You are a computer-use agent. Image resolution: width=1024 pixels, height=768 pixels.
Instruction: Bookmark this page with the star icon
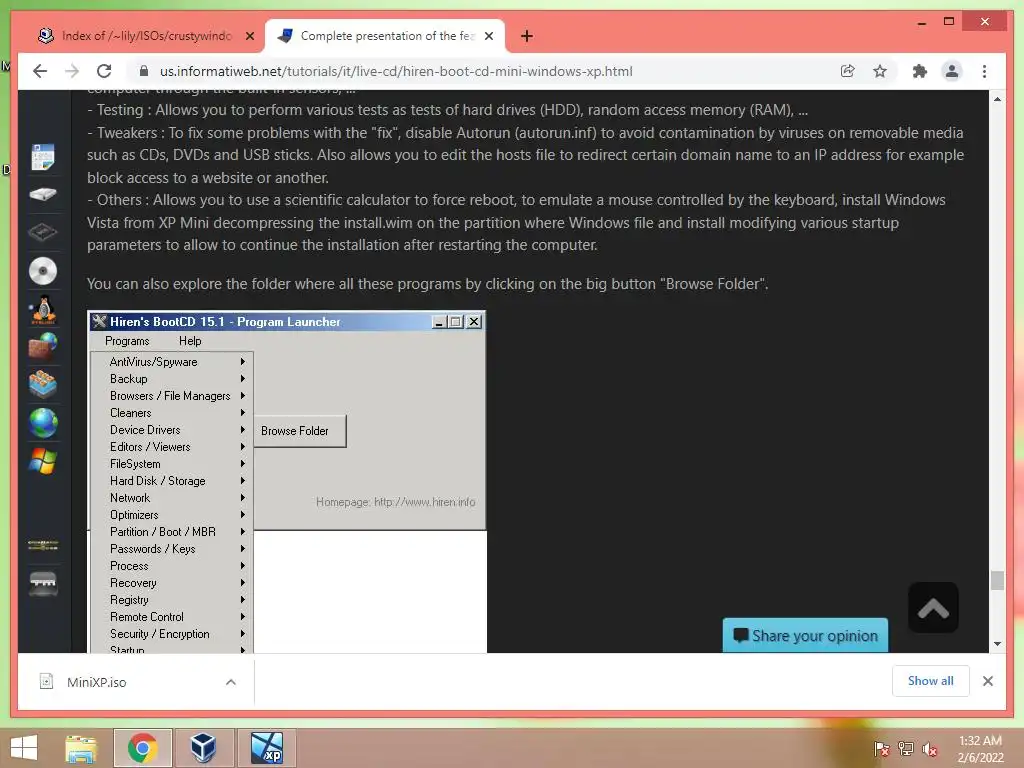click(x=880, y=71)
